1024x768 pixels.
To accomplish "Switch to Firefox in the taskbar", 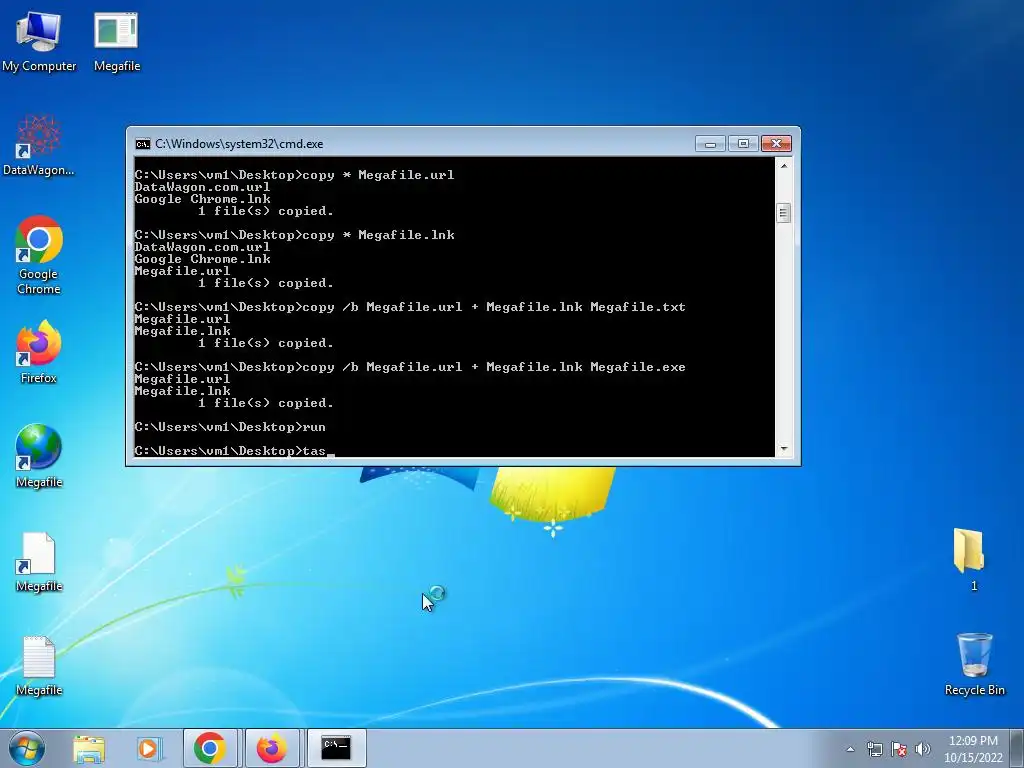I will [x=272, y=748].
